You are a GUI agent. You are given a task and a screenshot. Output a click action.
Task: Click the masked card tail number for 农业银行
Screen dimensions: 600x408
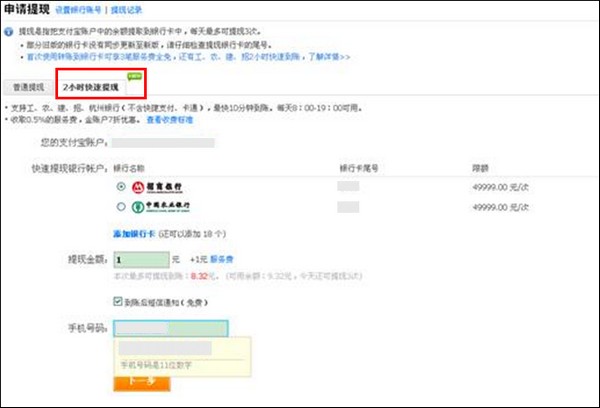click(348, 207)
